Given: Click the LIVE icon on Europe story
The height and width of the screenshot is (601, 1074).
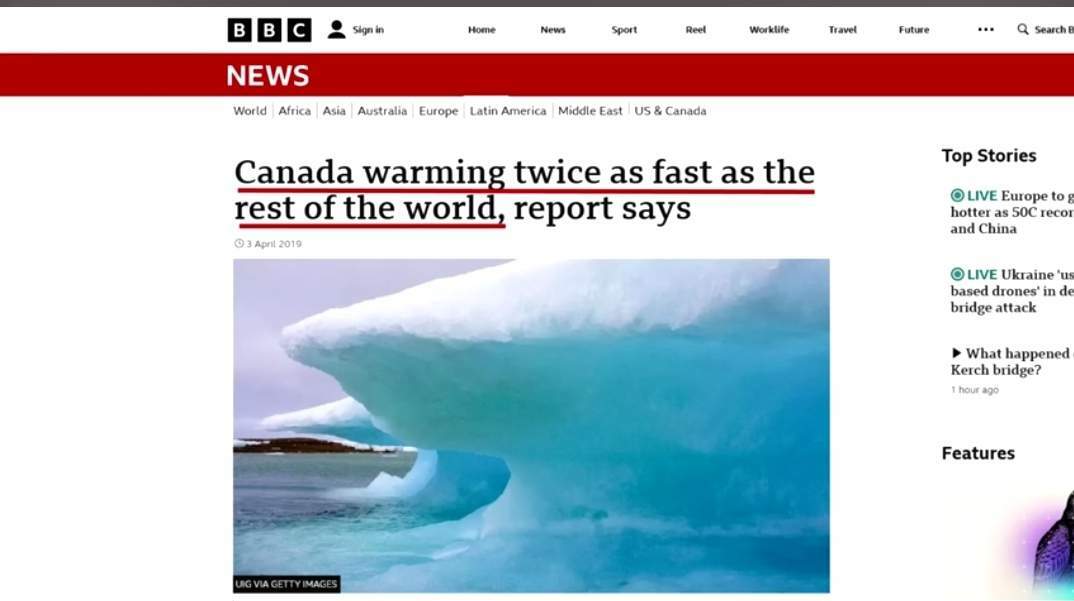Looking at the screenshot, I should pos(958,195).
